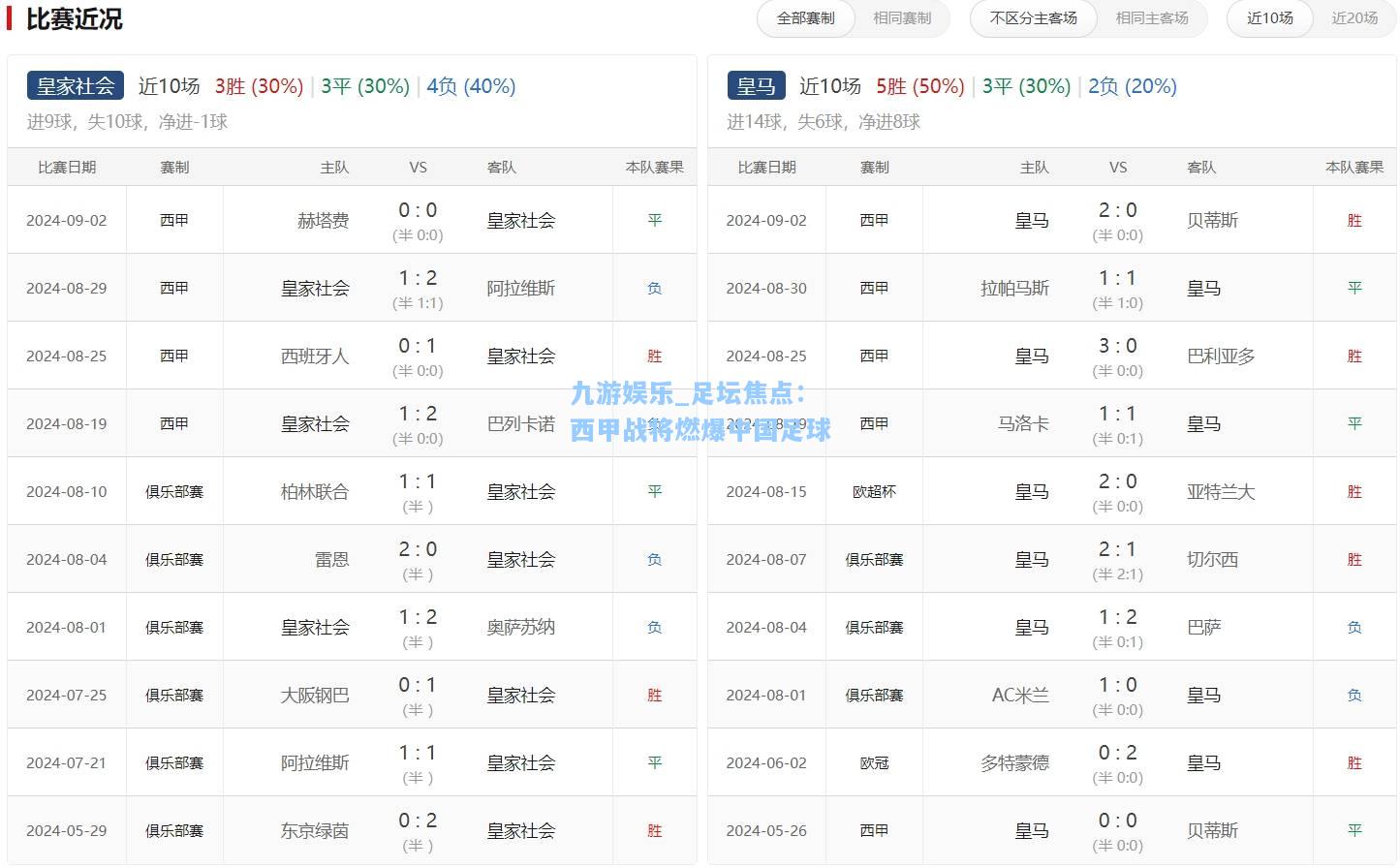The width and height of the screenshot is (1400, 868).
Task: Select the 全部赛制 filter
Action: click(x=805, y=18)
